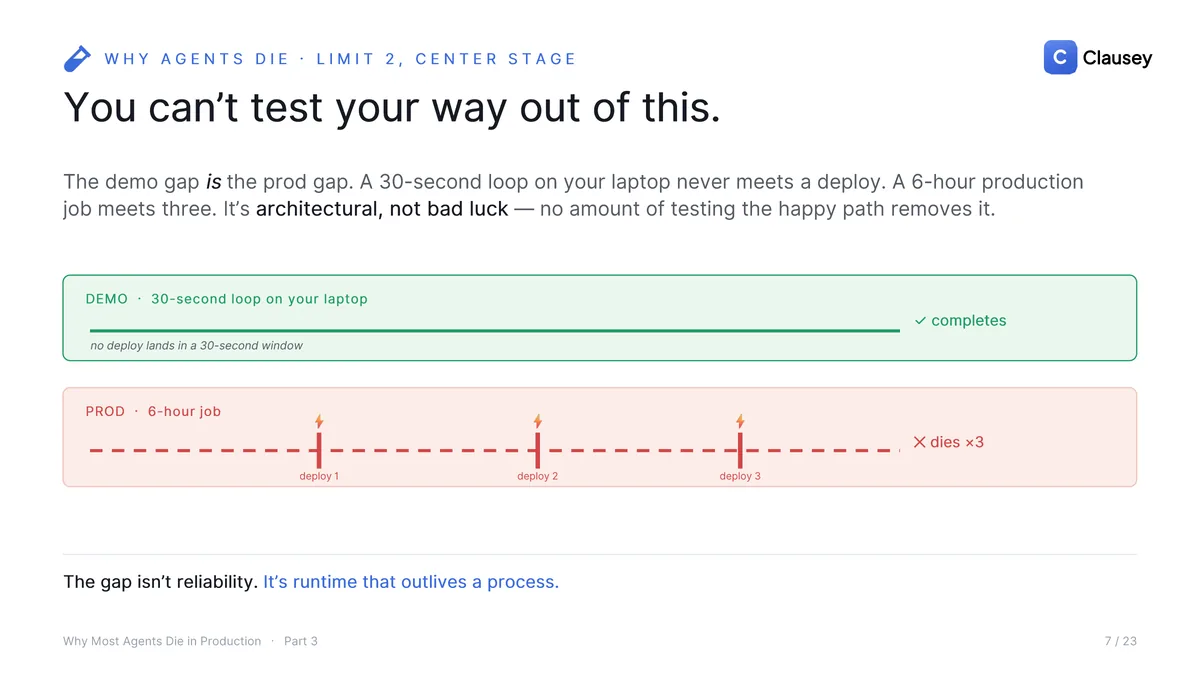The image size is (1200, 675).
Task: Click the slide title about testing your way out
Action: coord(392,107)
